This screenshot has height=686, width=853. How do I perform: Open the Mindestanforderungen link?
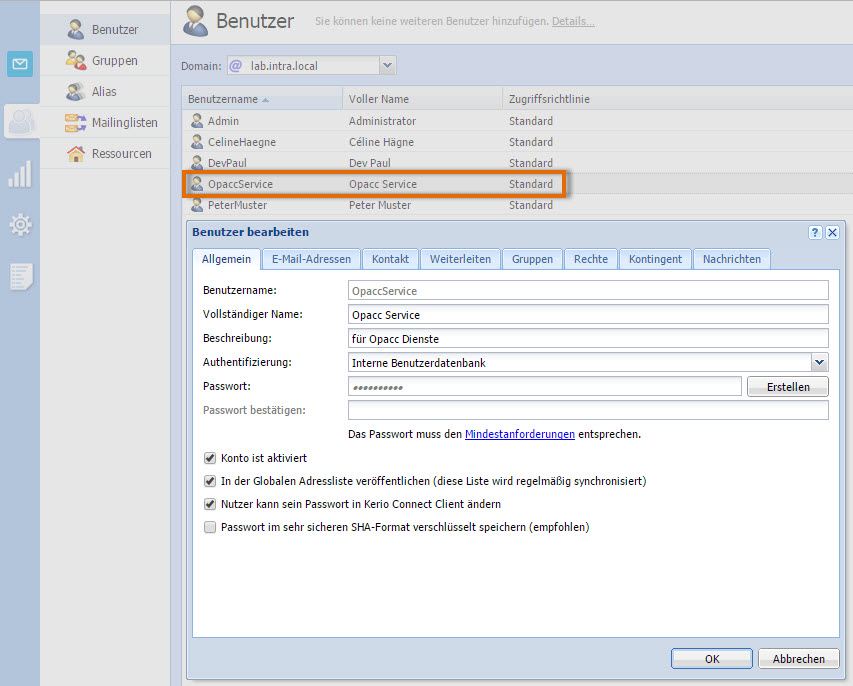click(520, 434)
